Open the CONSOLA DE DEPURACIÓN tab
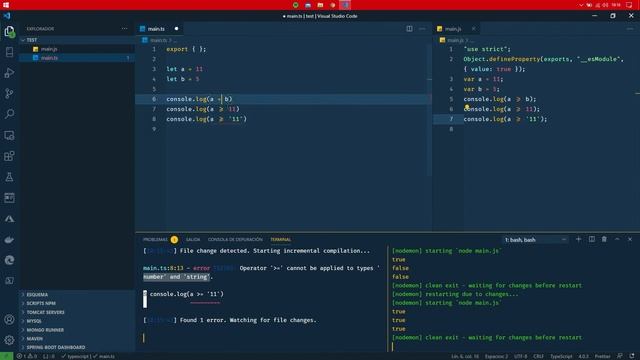 (235, 240)
